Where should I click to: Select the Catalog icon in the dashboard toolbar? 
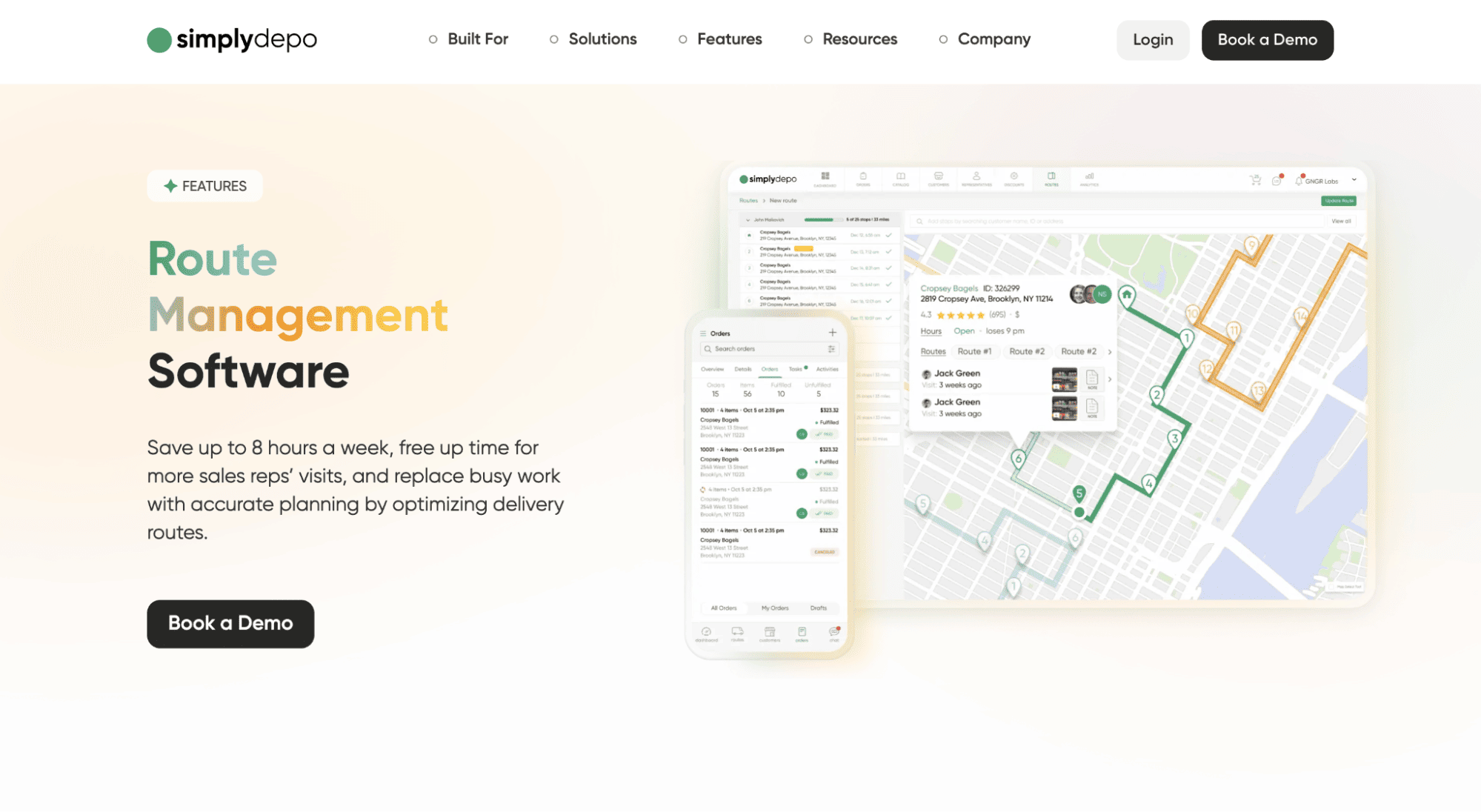tap(901, 178)
